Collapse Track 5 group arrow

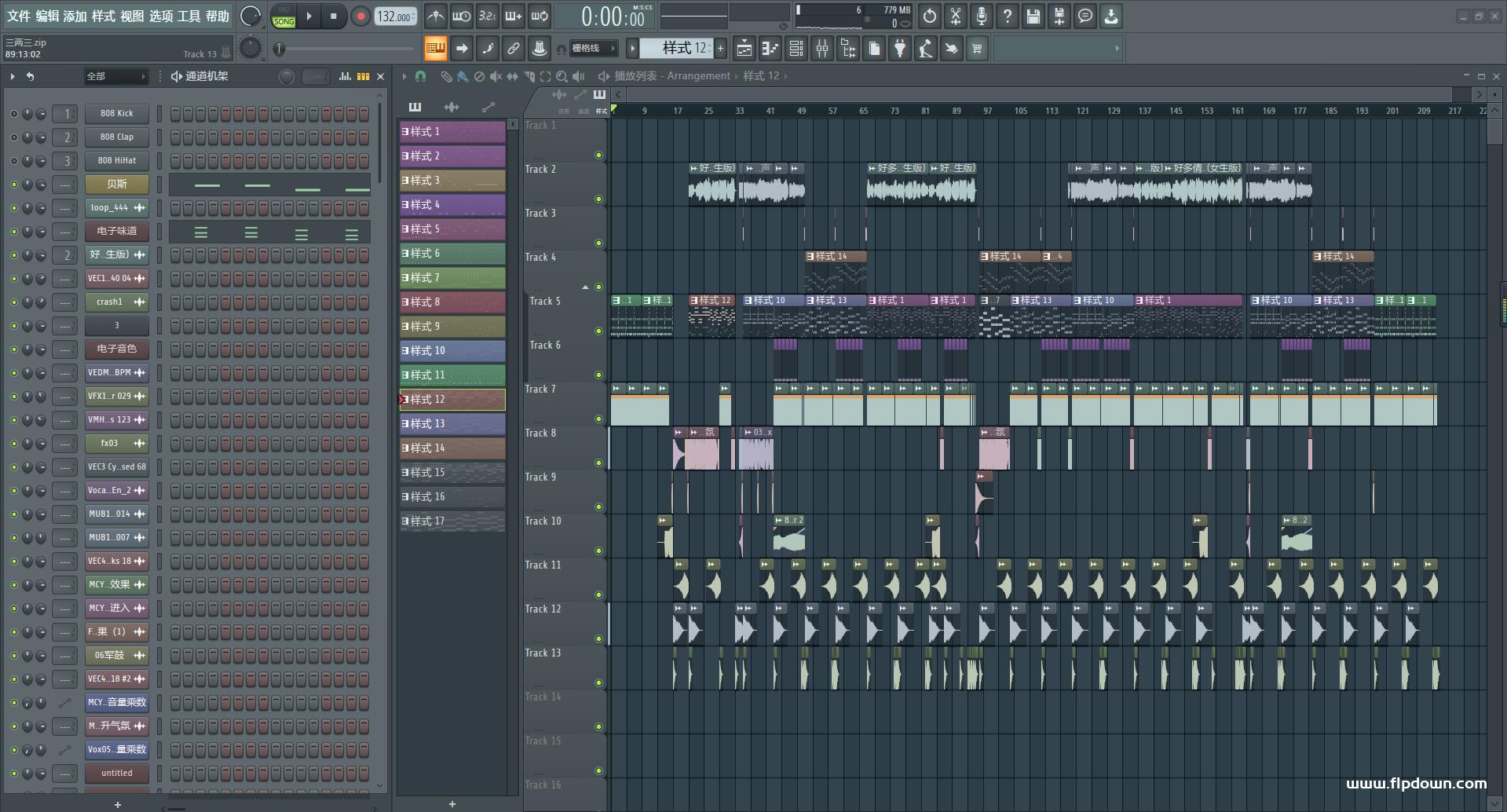pos(585,287)
